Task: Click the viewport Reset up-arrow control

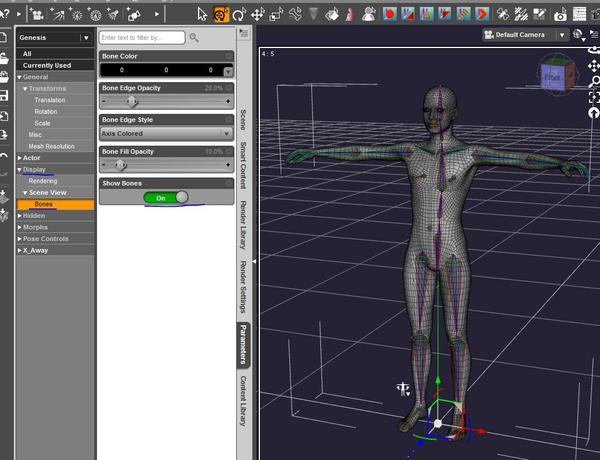Action: click(x=593, y=113)
